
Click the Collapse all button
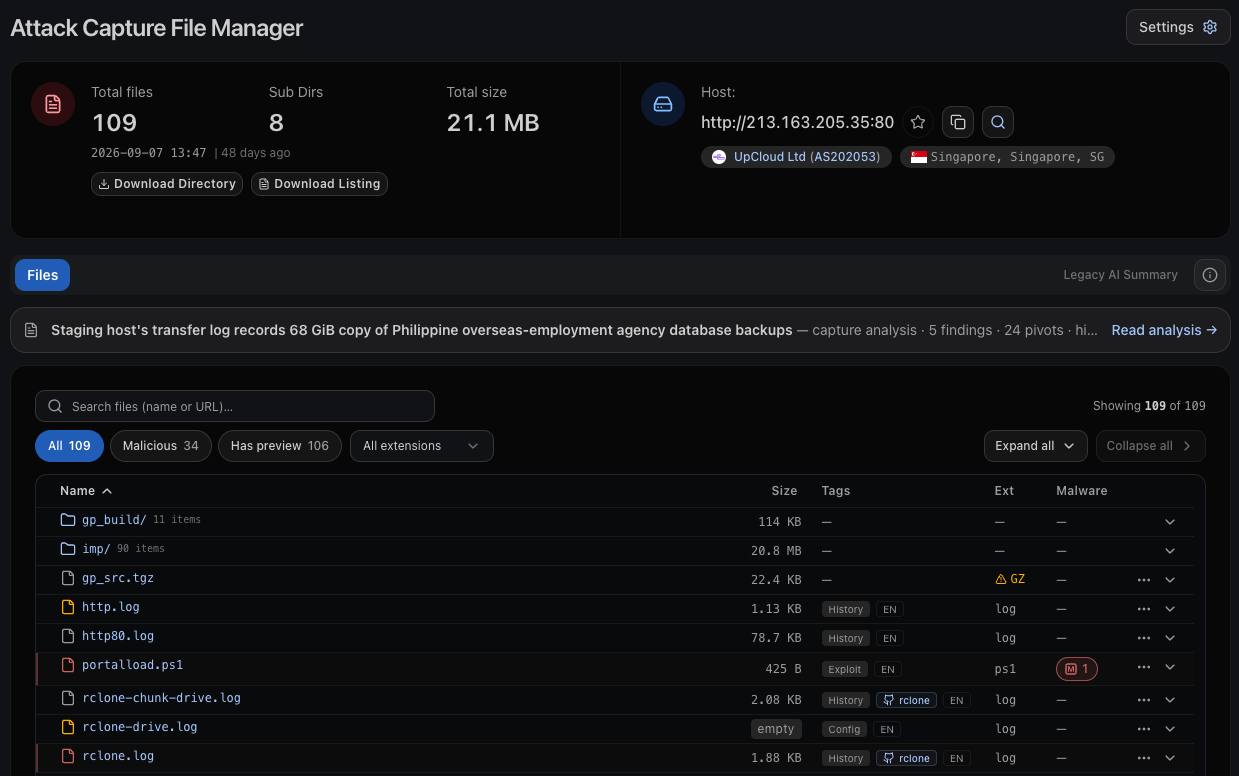(1150, 446)
